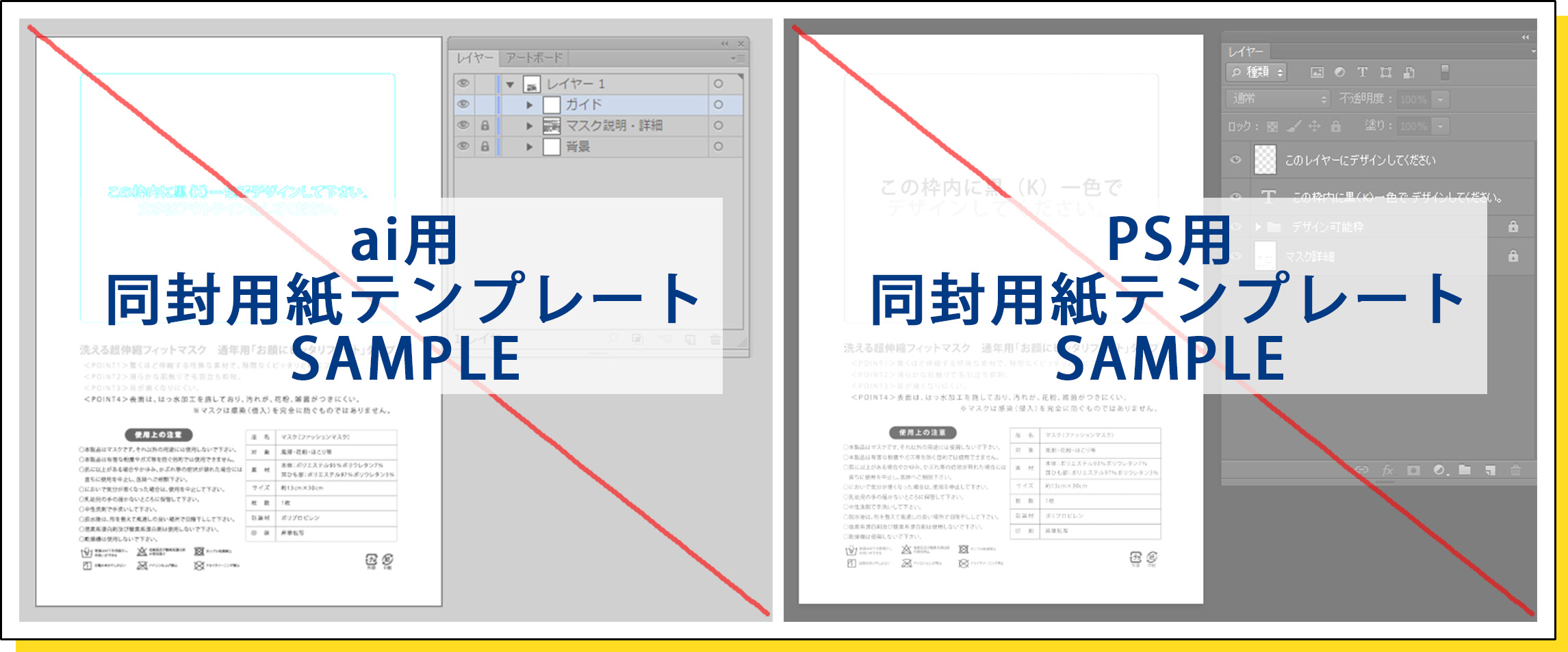Click the fx layer style icon
The width and height of the screenshot is (1568, 652).
point(1388,470)
